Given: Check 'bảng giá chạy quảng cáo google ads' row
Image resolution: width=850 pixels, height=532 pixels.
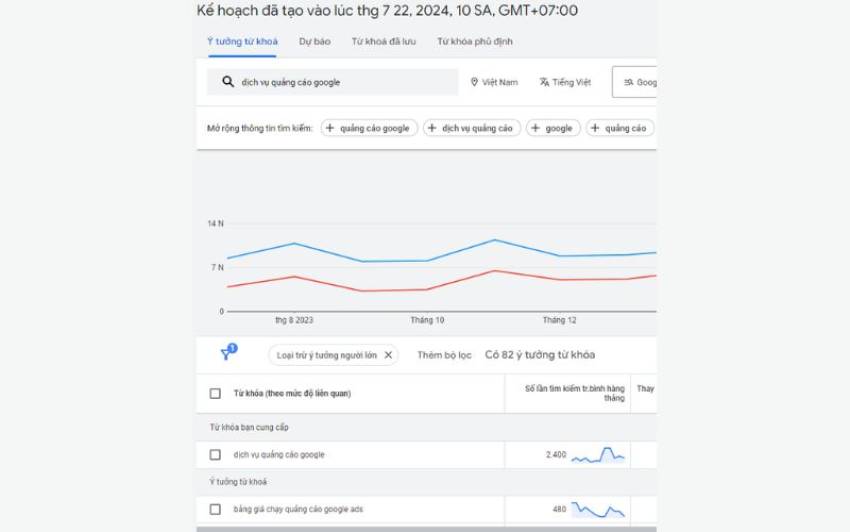Looking at the screenshot, I should coord(215,509).
